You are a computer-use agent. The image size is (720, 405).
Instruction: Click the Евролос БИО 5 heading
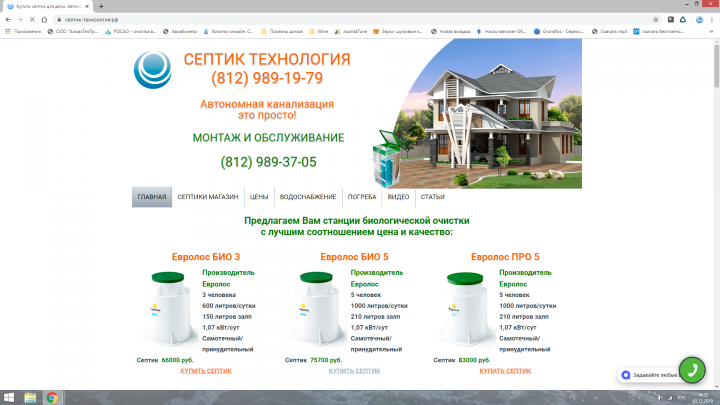(x=354, y=257)
